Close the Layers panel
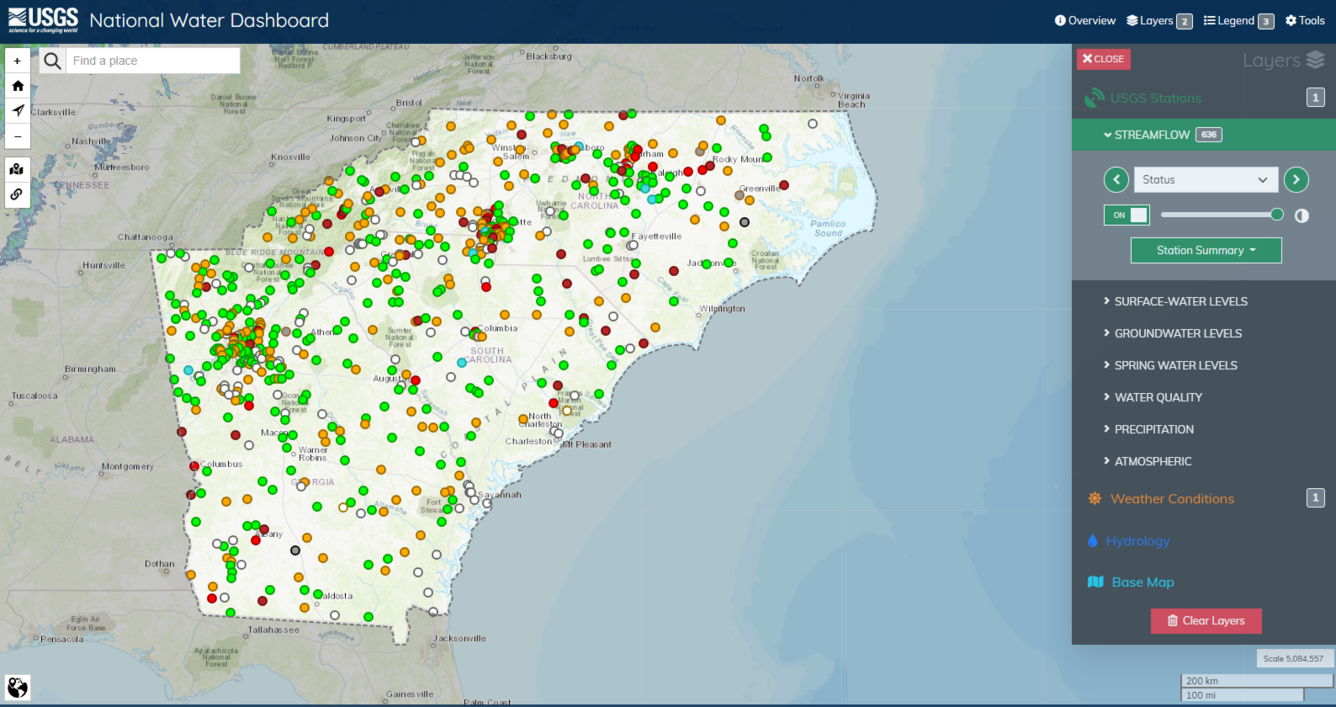 pyautogui.click(x=1103, y=59)
